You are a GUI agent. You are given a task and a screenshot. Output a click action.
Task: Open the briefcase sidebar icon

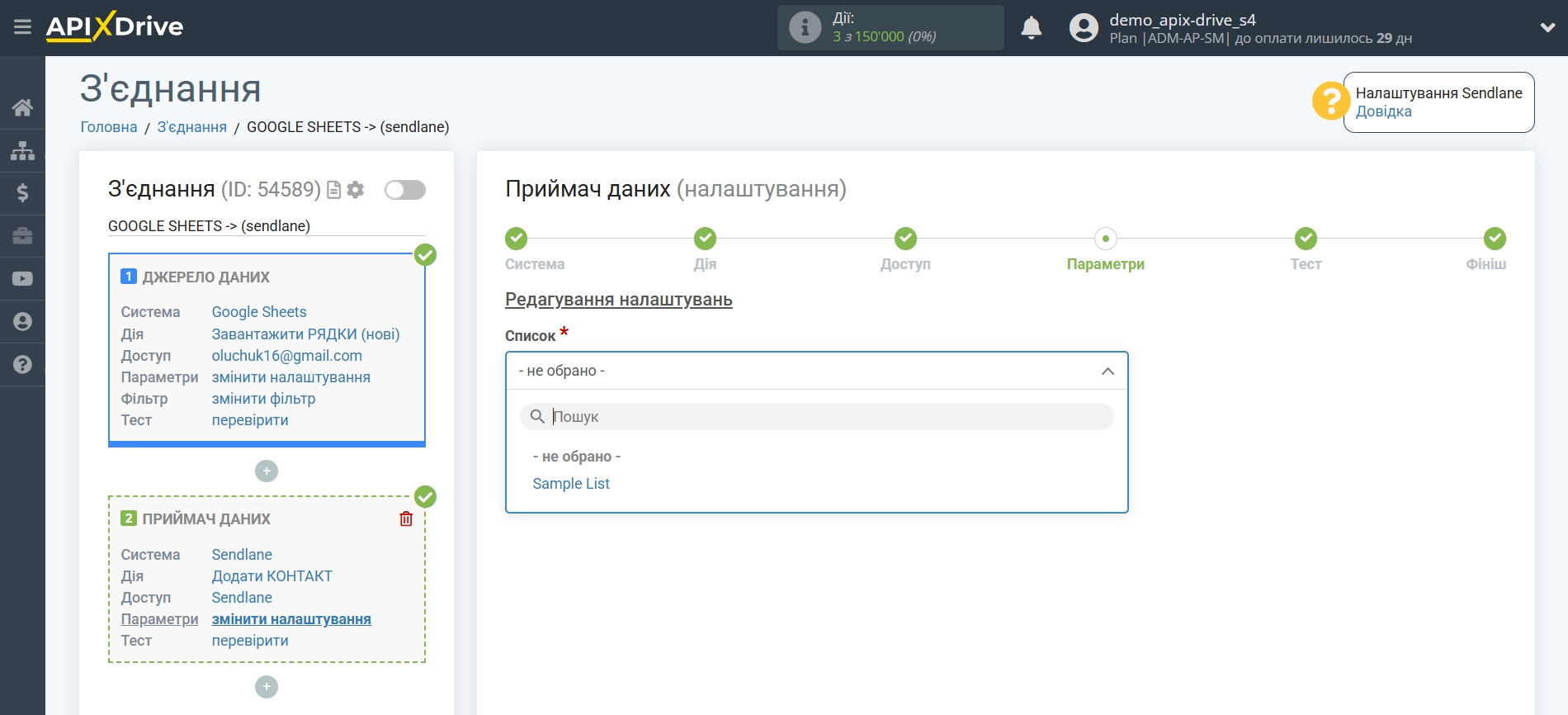(22, 236)
